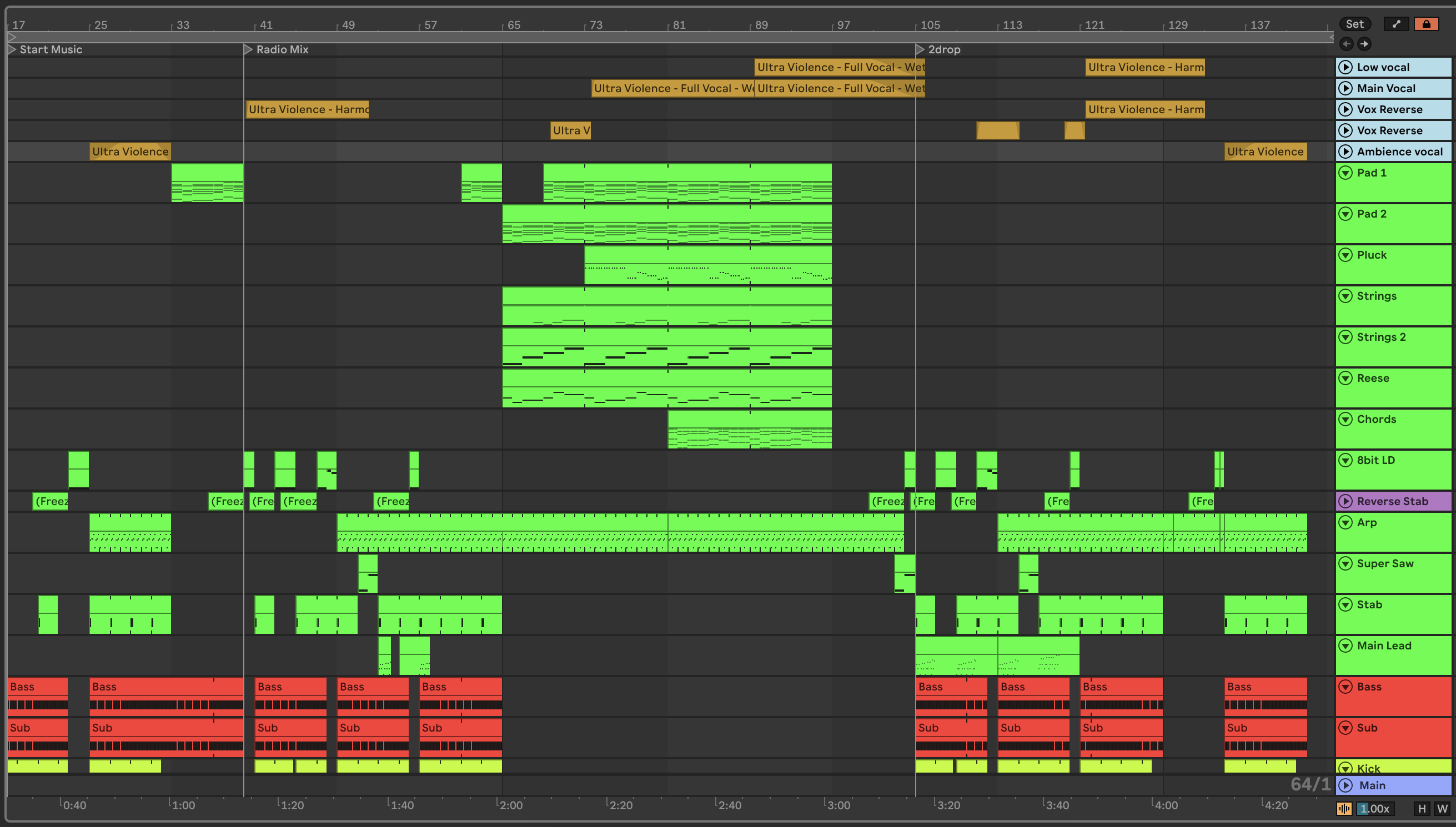Click play icon on Main track
Viewport: 1456px width, 827px height.
1345,785
